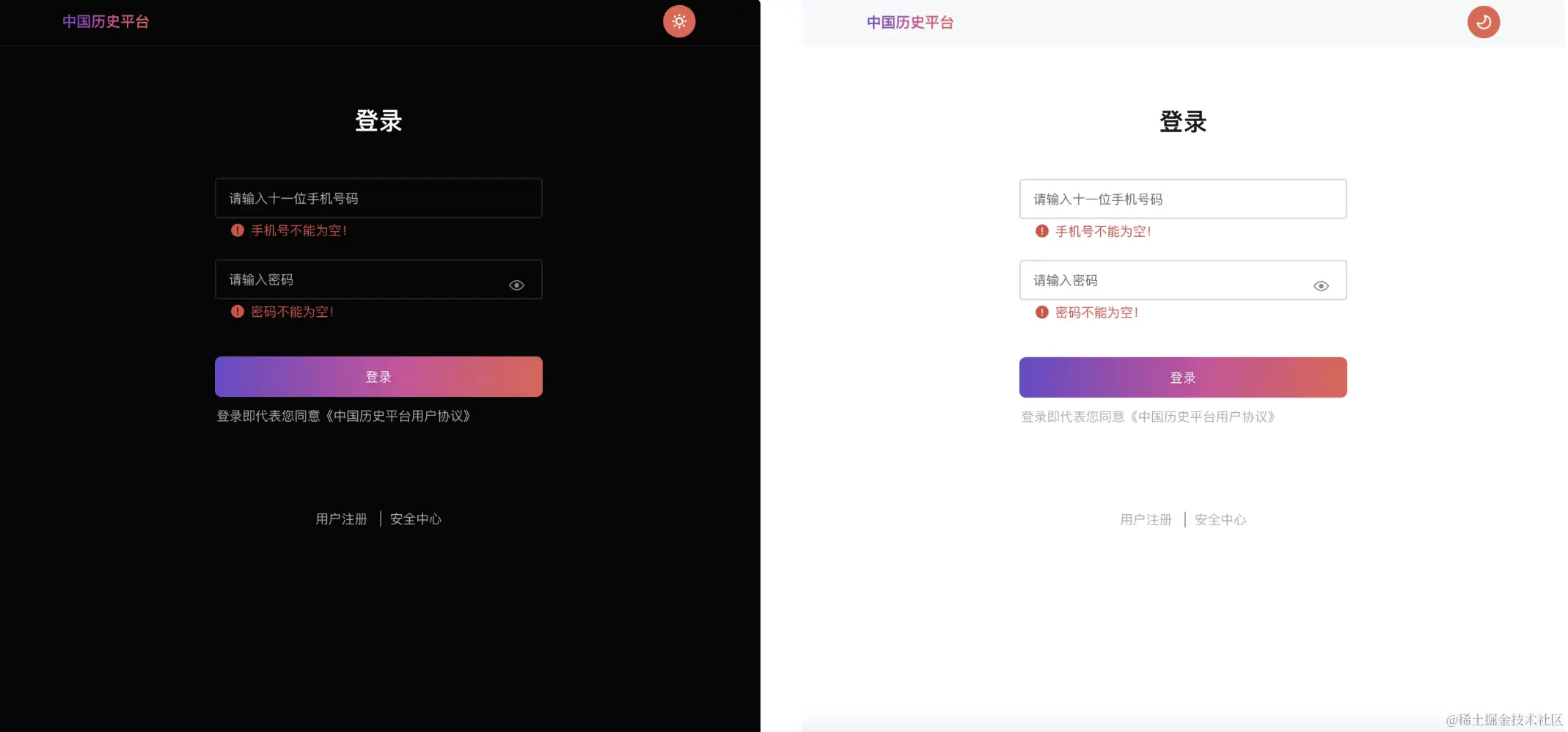Screen dimensions: 1568x732
Task: Click the 登录 login button in dark panel
Action: [378, 376]
